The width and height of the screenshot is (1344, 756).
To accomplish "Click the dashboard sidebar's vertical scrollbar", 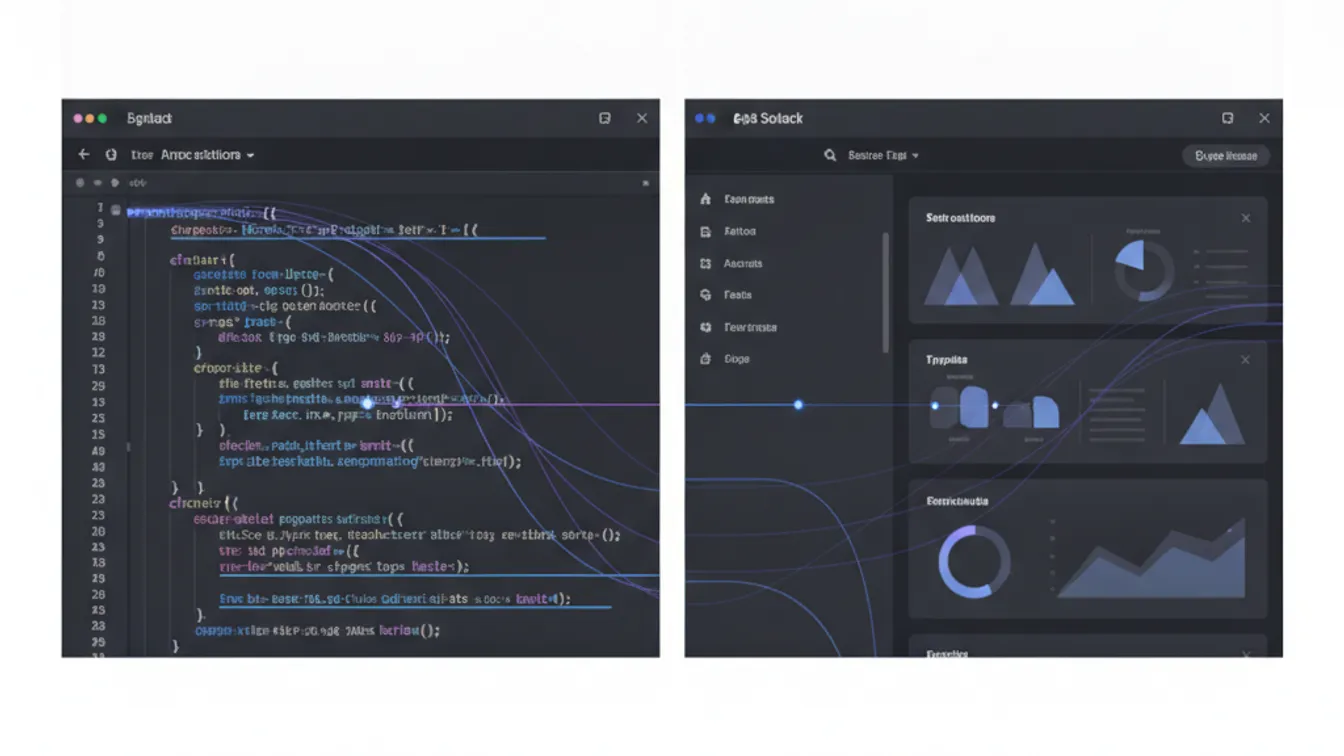I will point(885,292).
